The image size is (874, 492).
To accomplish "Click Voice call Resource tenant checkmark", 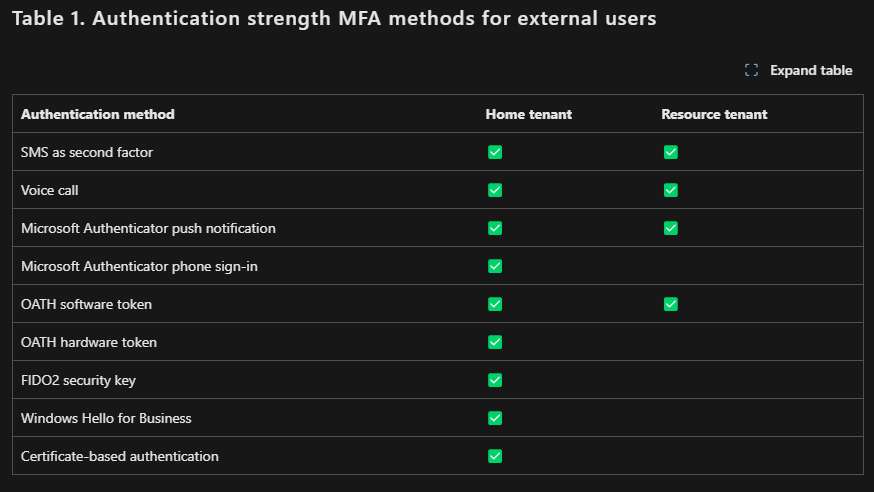I will (x=671, y=190).
